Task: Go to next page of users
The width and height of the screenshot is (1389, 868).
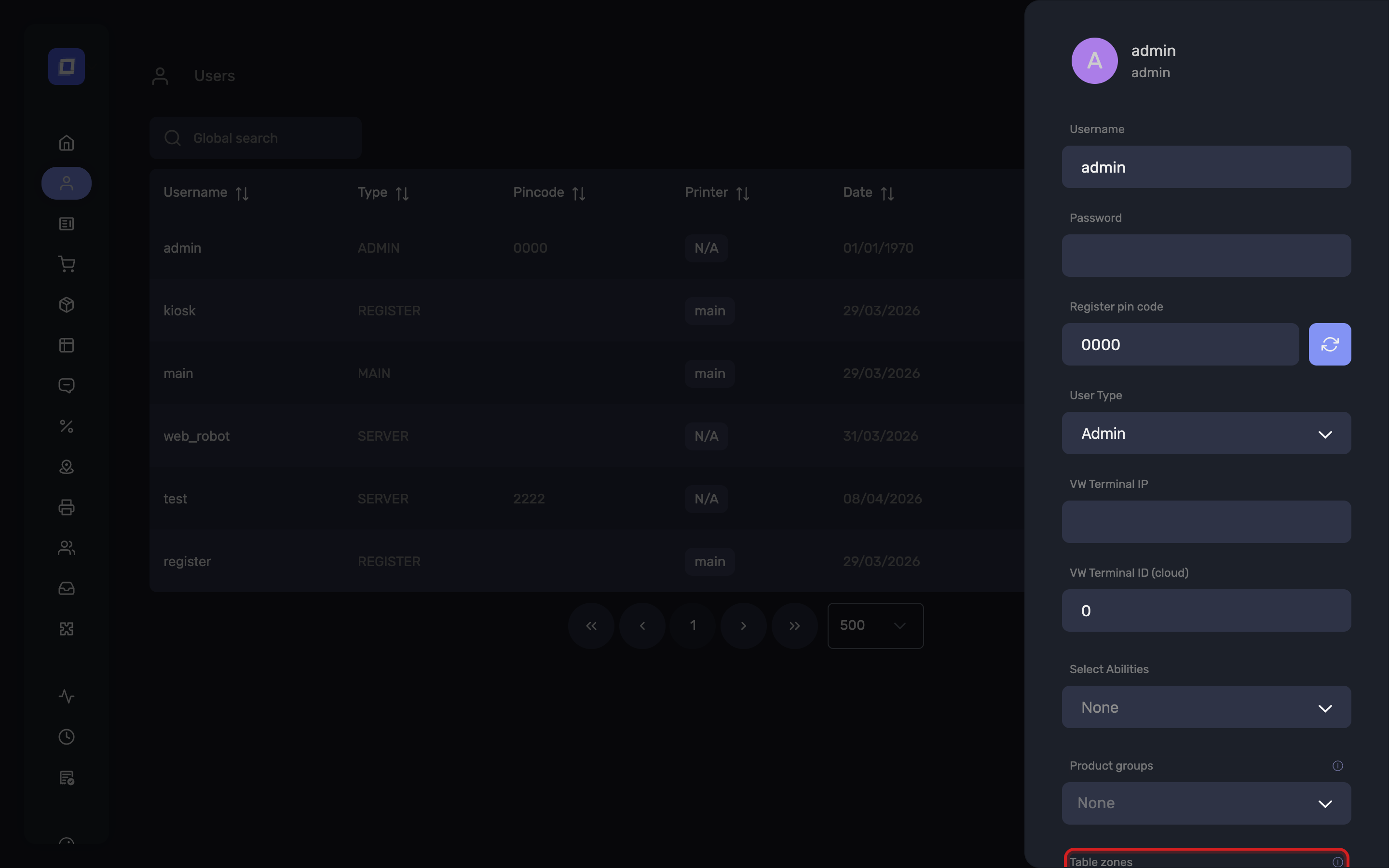Action: coord(743,626)
